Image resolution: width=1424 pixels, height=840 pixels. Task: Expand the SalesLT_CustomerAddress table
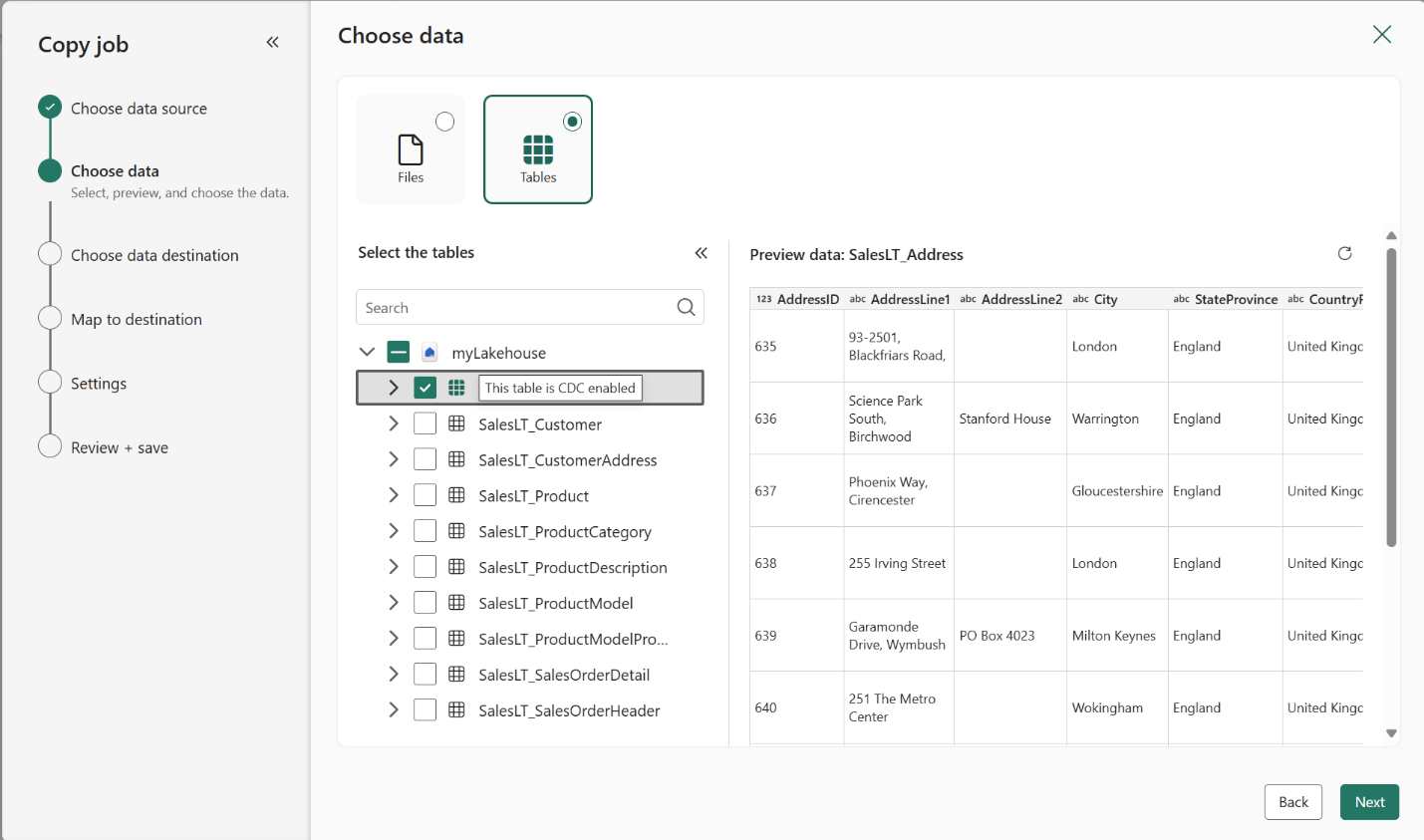click(394, 459)
